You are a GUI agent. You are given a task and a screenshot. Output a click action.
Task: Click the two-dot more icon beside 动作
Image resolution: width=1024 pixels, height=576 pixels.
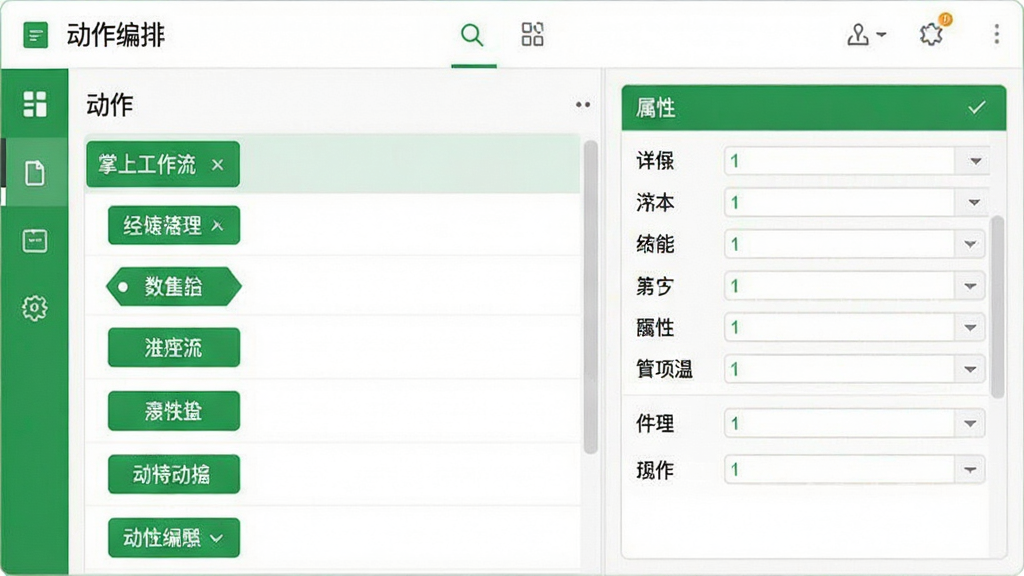coord(583,104)
